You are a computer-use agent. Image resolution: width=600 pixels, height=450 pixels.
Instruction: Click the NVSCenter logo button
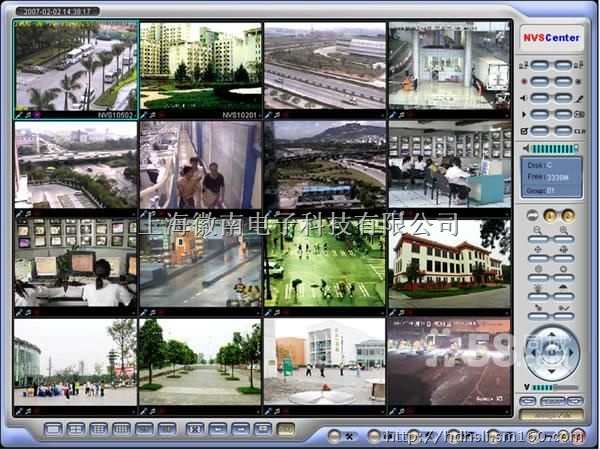551,38
